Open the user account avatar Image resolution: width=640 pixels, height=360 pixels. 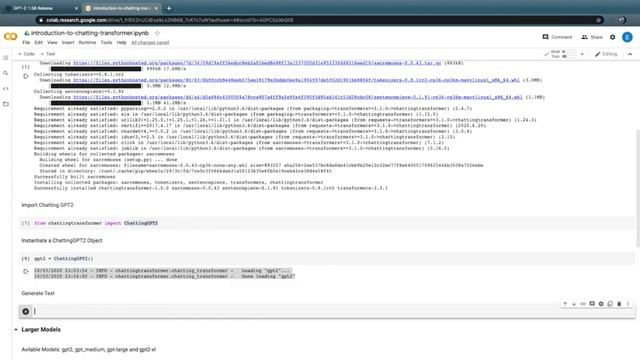[x=627, y=37]
